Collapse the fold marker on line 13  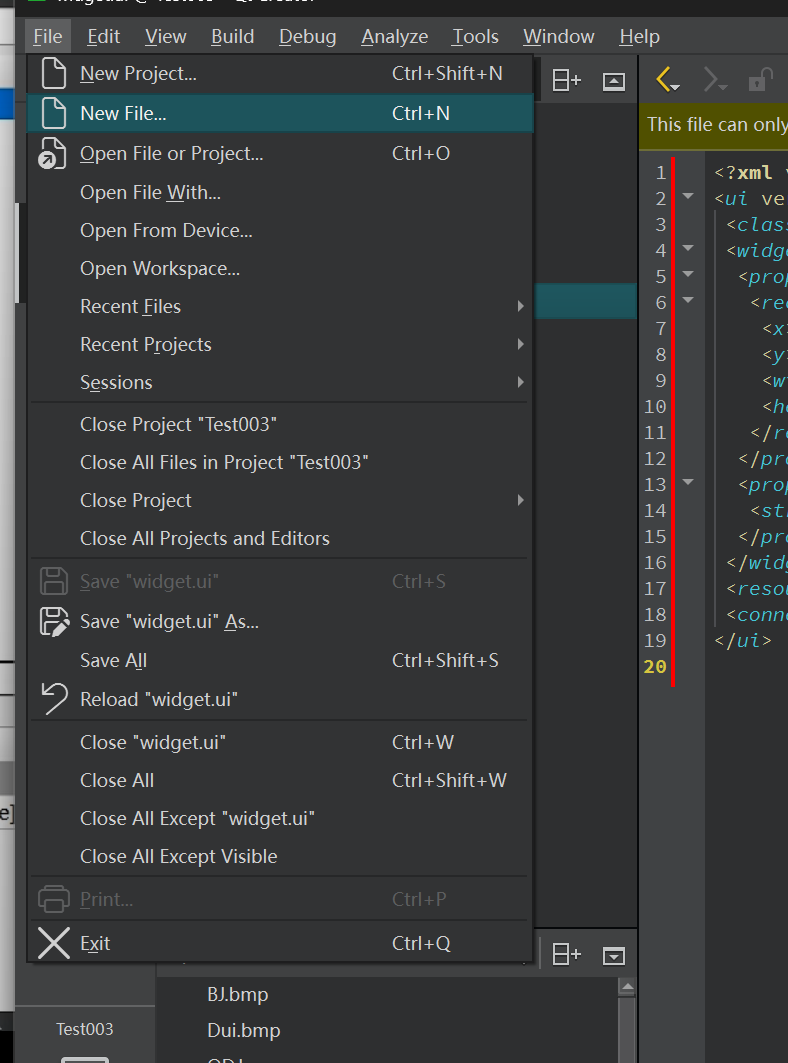688,483
